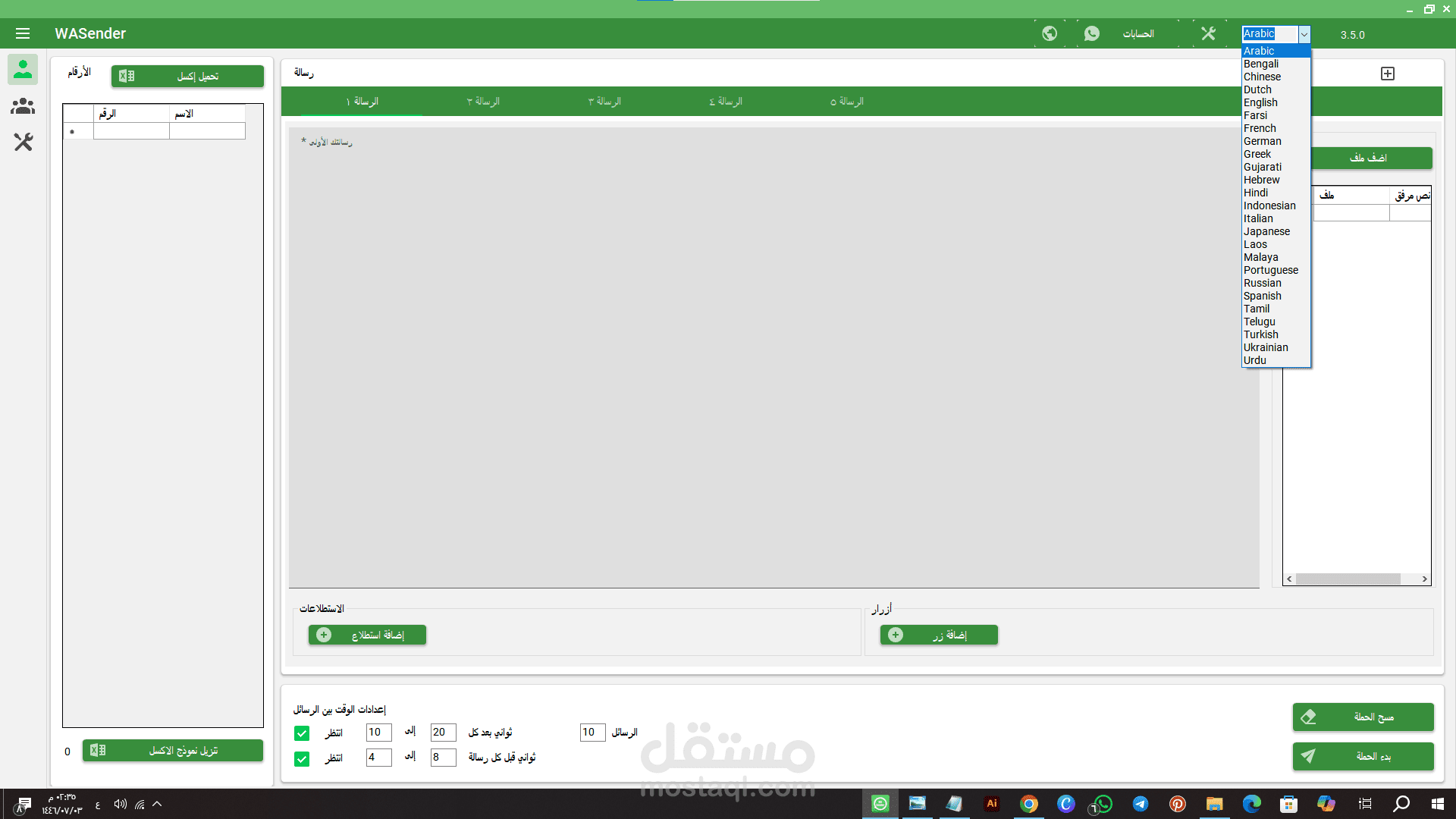Image resolution: width=1456 pixels, height=819 pixels.
Task: Open the groups sidebar icon
Action: (x=23, y=106)
